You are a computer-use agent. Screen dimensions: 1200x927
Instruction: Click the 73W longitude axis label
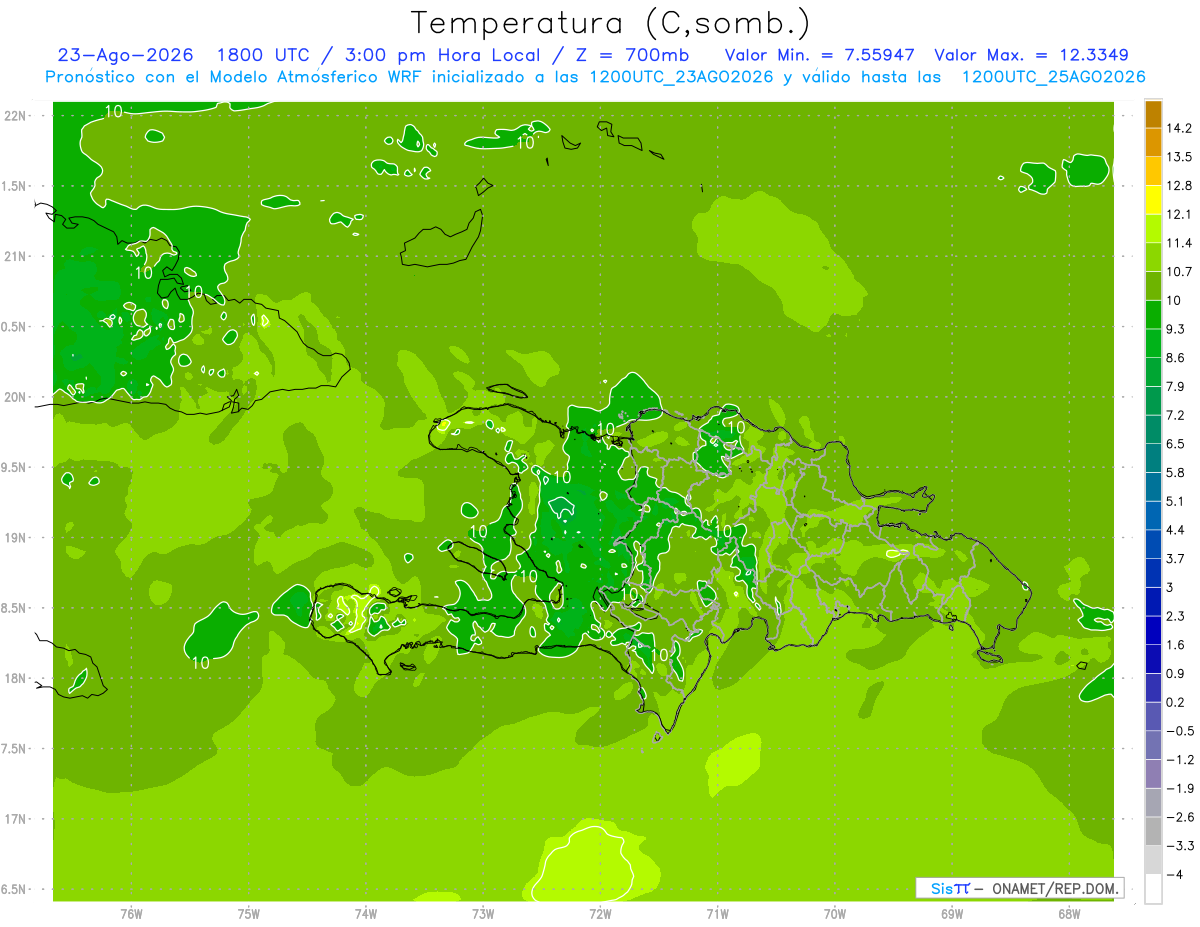483,913
